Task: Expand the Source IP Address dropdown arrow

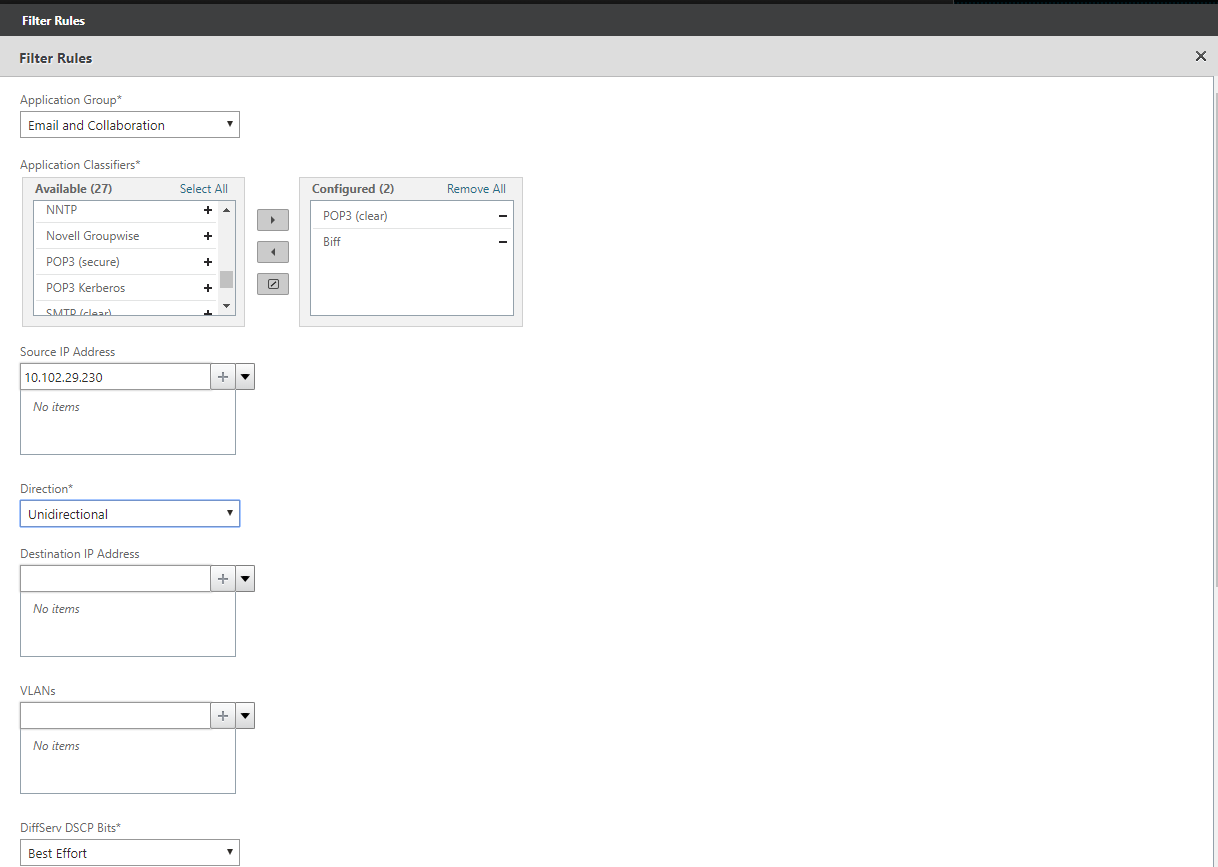Action: tap(245, 377)
